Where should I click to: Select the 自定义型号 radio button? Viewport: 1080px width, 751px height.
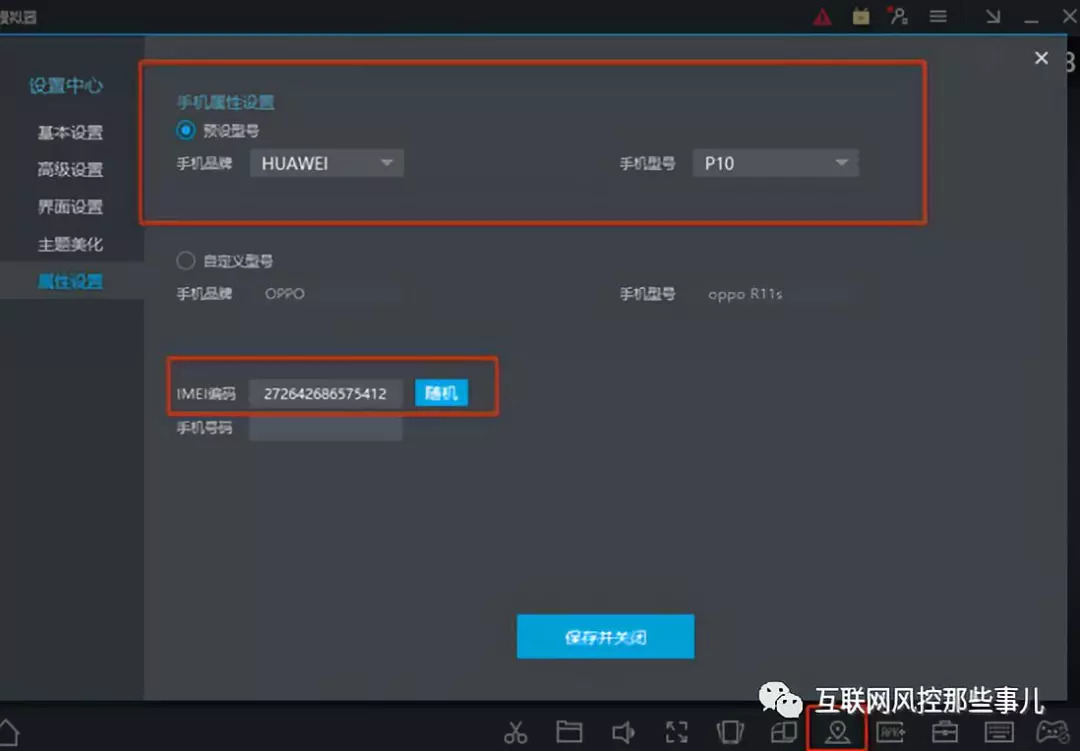tap(185, 260)
